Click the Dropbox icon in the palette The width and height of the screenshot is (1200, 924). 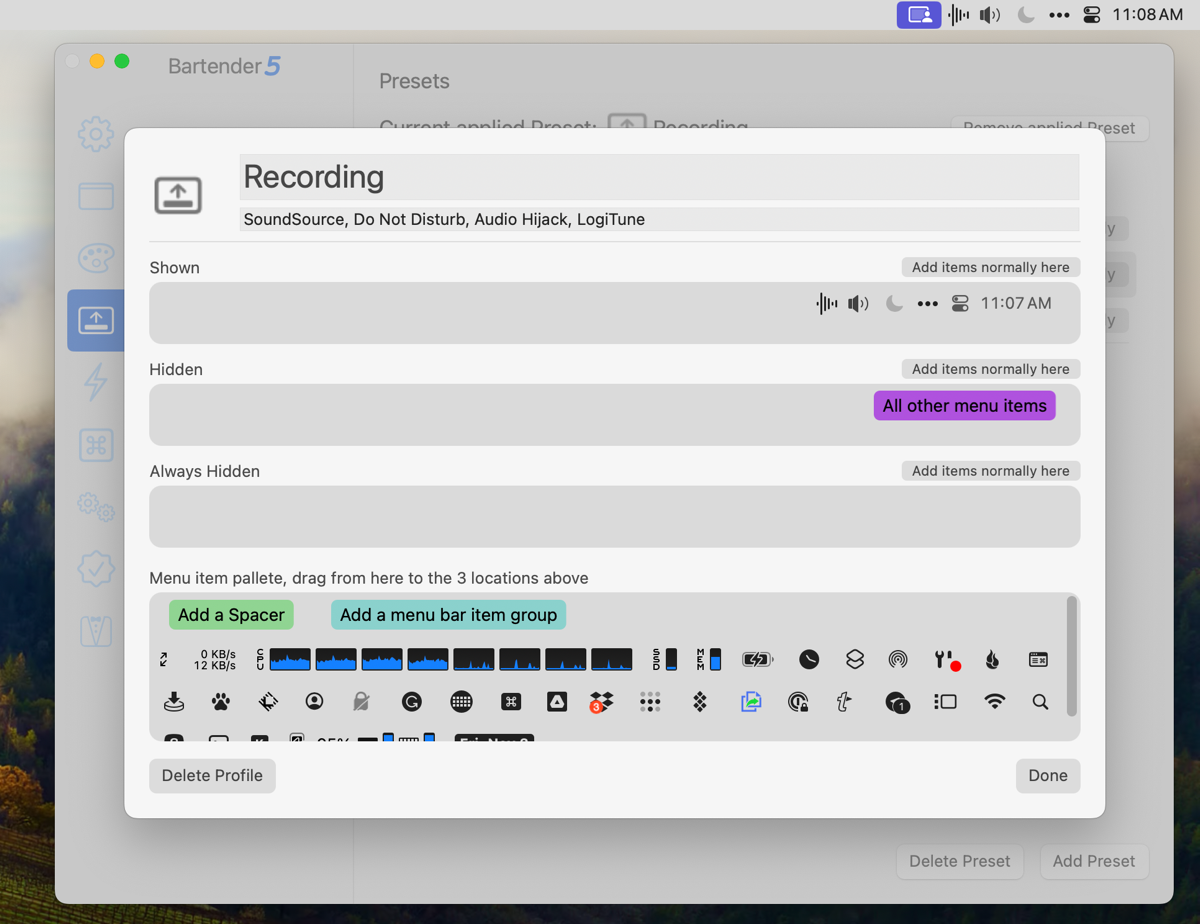(601, 702)
